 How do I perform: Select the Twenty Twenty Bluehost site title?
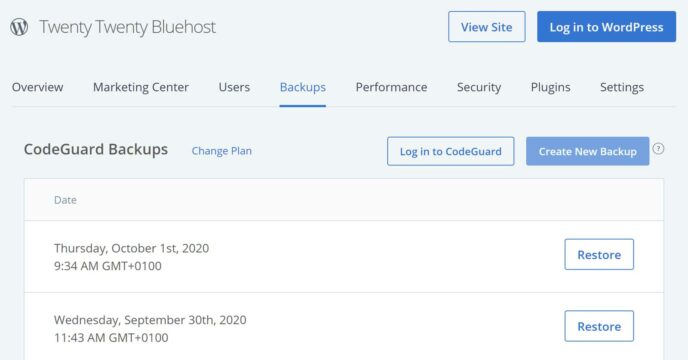coord(128,27)
